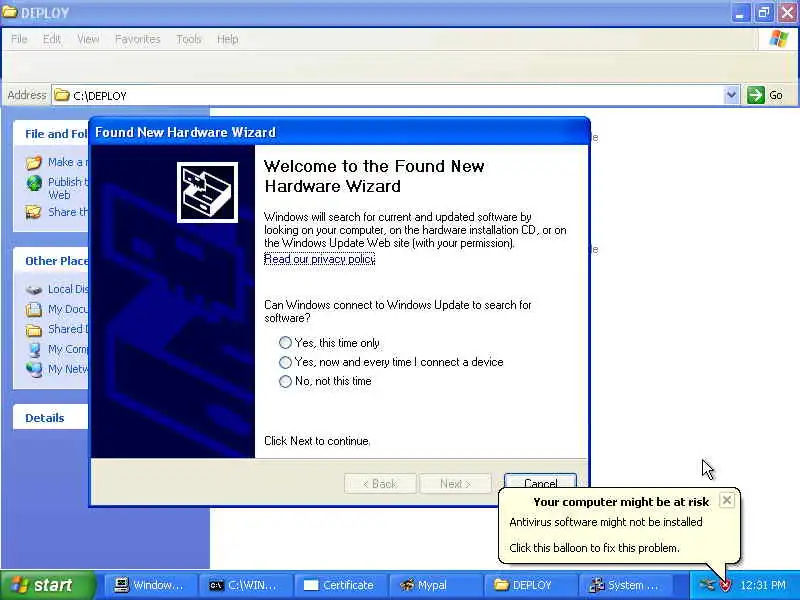
Task: Open the File menu in DEPLOY window
Action: pyautogui.click(x=19, y=39)
